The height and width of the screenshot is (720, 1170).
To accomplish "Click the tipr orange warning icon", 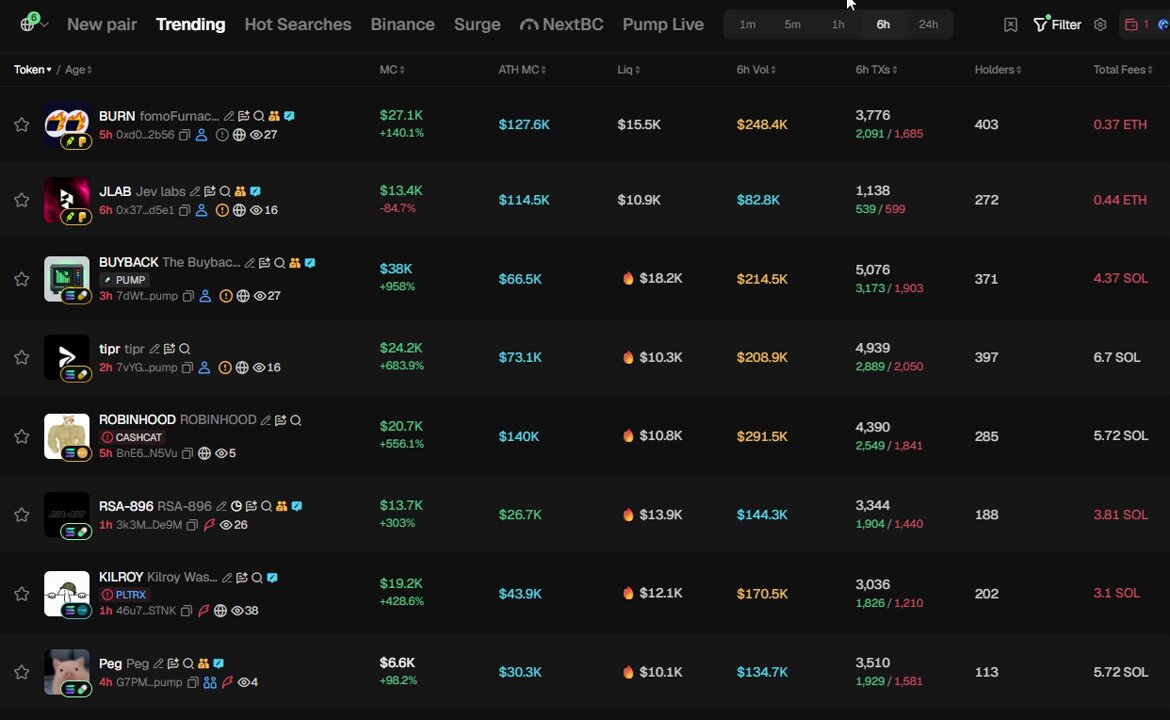I will coord(225,368).
